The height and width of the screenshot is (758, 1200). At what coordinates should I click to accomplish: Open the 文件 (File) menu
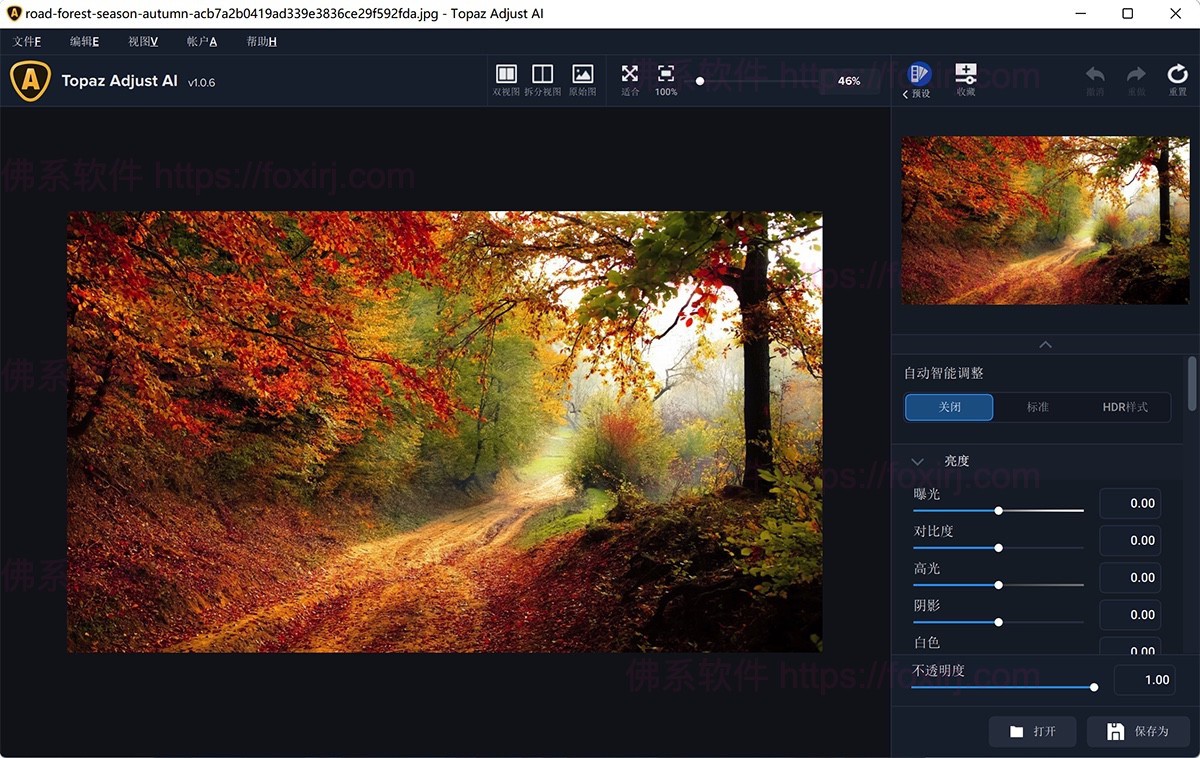[27, 41]
